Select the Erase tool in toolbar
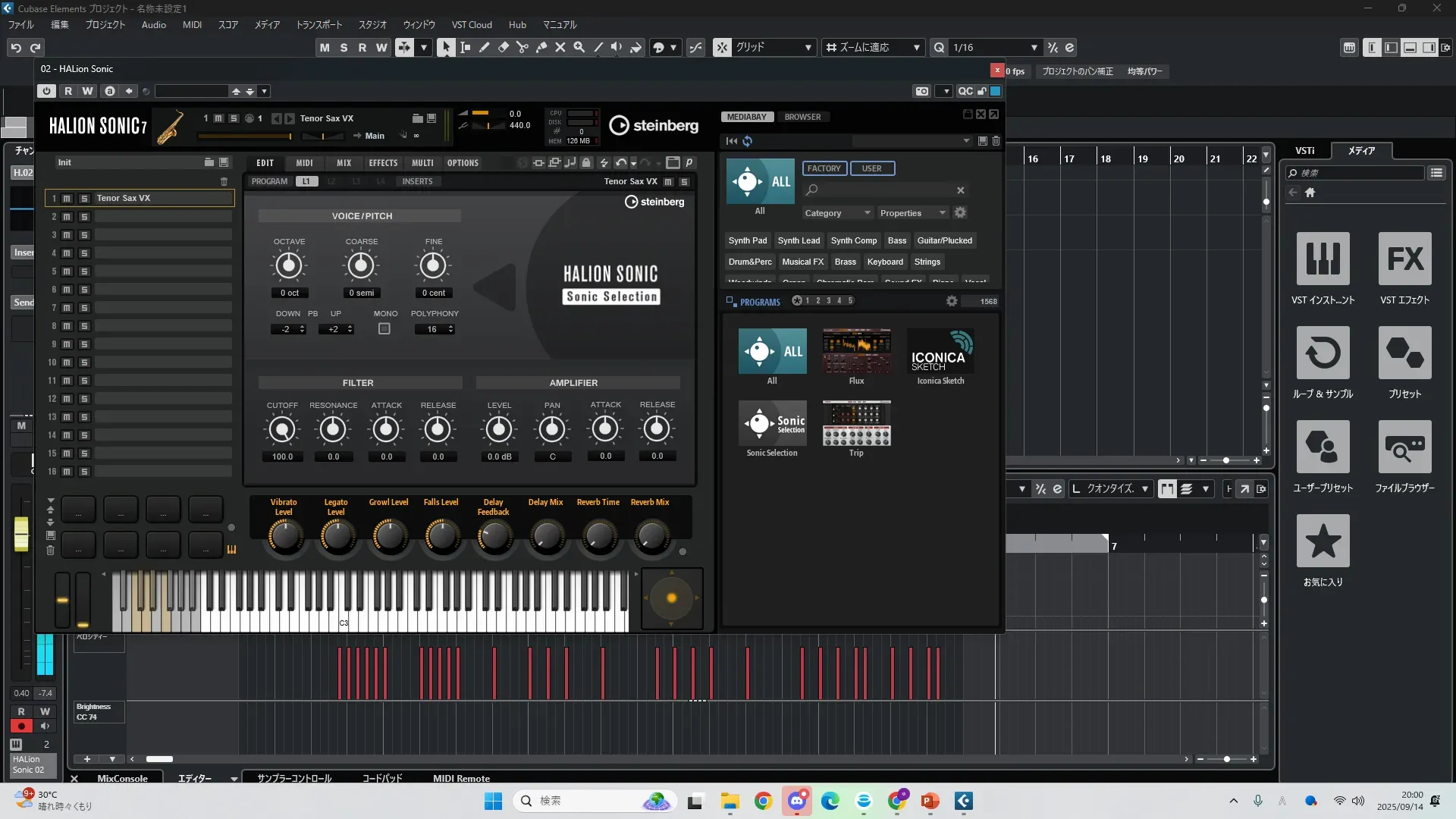 [503, 47]
